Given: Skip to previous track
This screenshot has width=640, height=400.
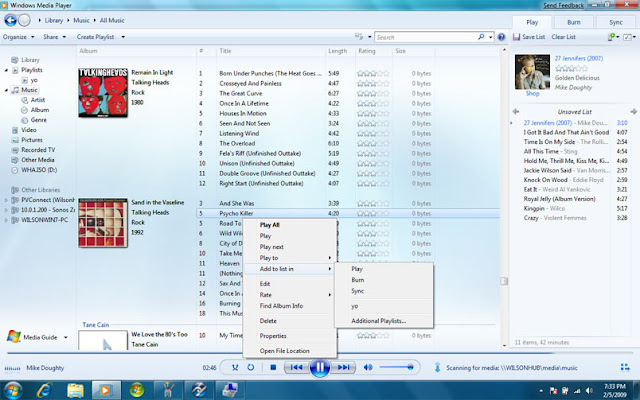Looking at the screenshot, I should point(296,367).
